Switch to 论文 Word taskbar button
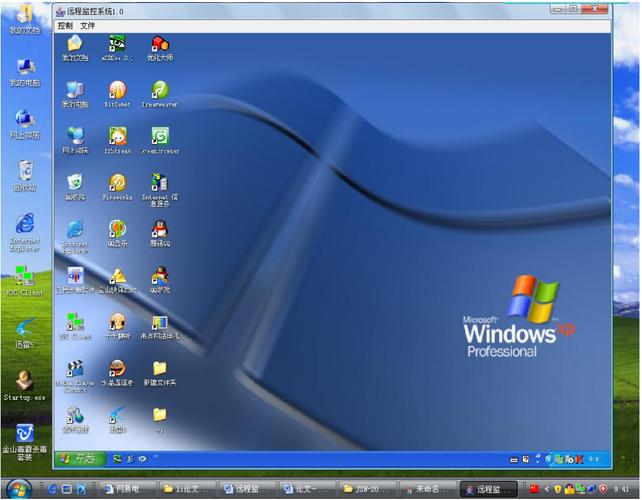 point(307,489)
